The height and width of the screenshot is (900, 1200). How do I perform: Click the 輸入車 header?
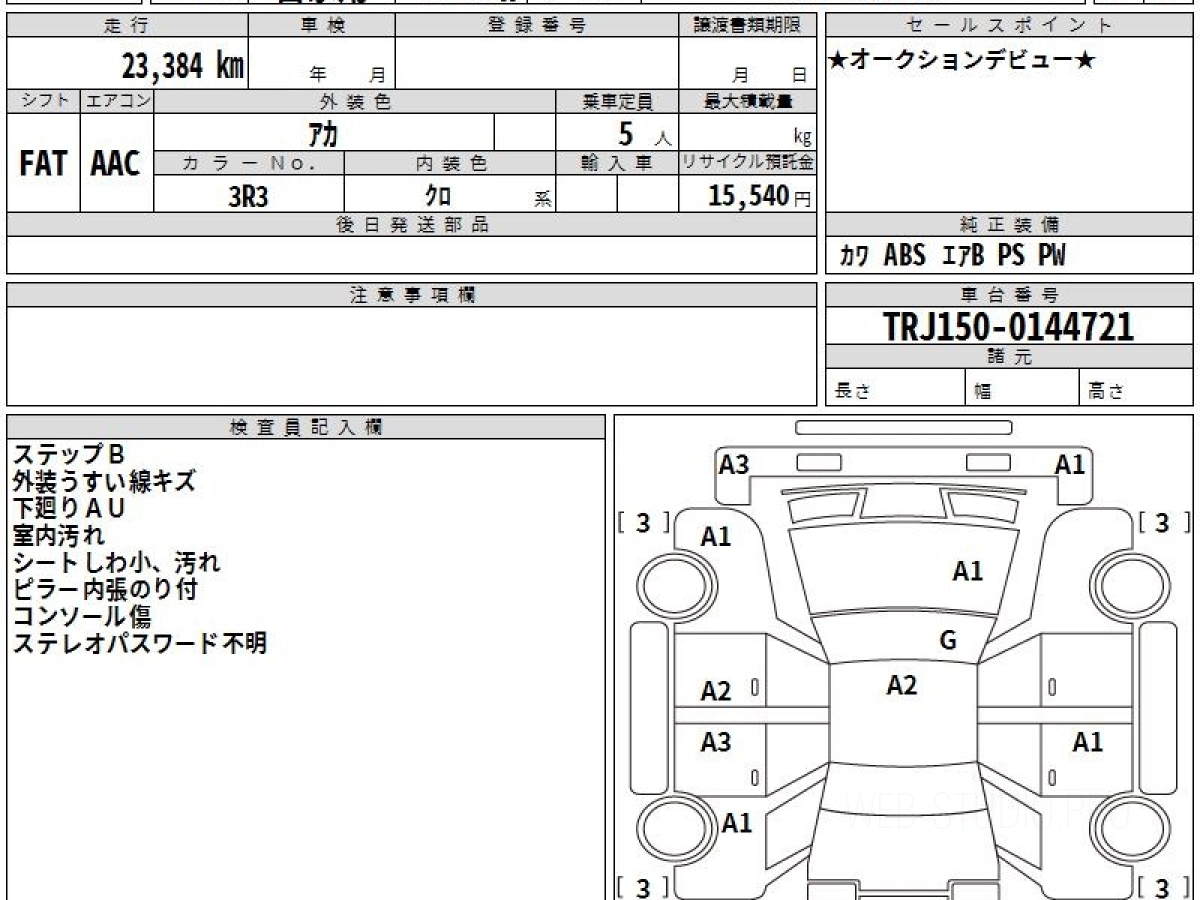point(617,164)
